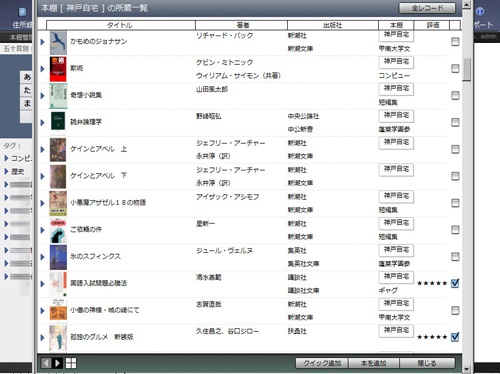500x374 pixels.
Task: Sort by the 出版社 column header
Action: tap(333, 25)
